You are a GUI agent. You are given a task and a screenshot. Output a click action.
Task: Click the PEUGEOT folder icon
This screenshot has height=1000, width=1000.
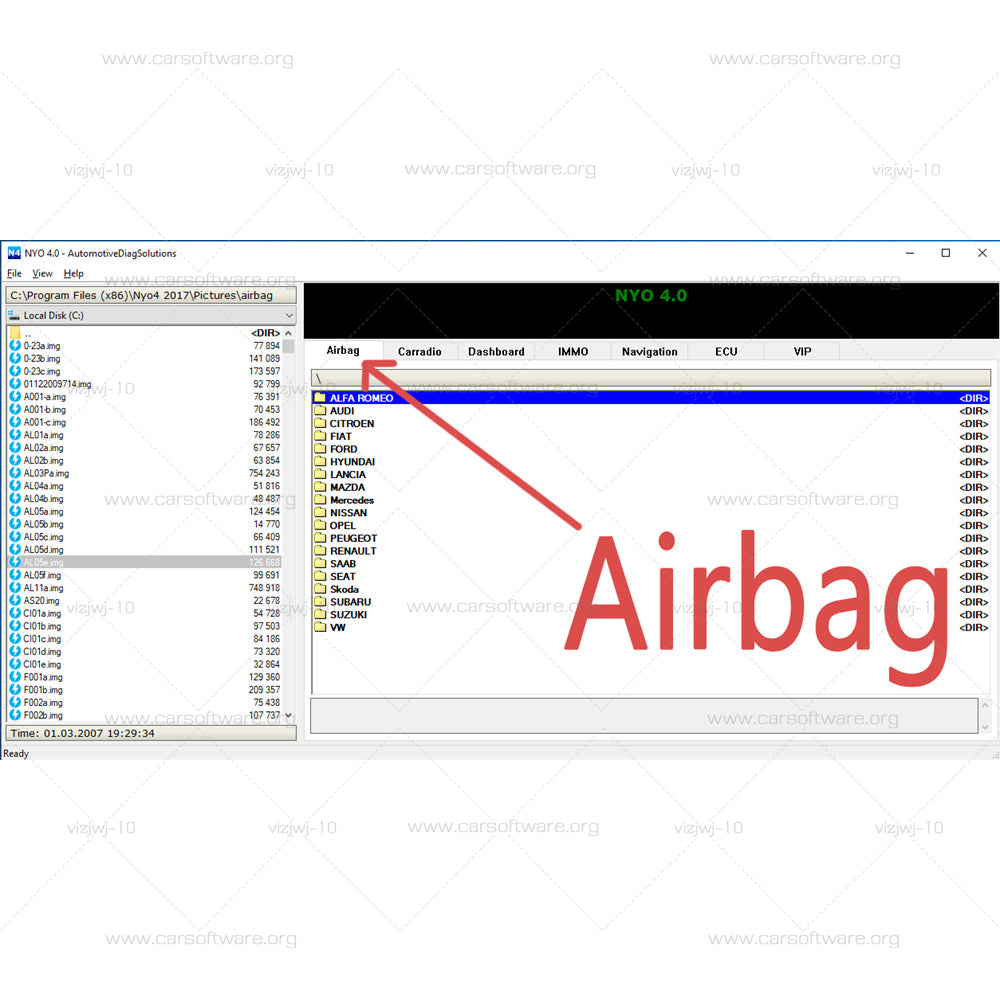click(320, 538)
